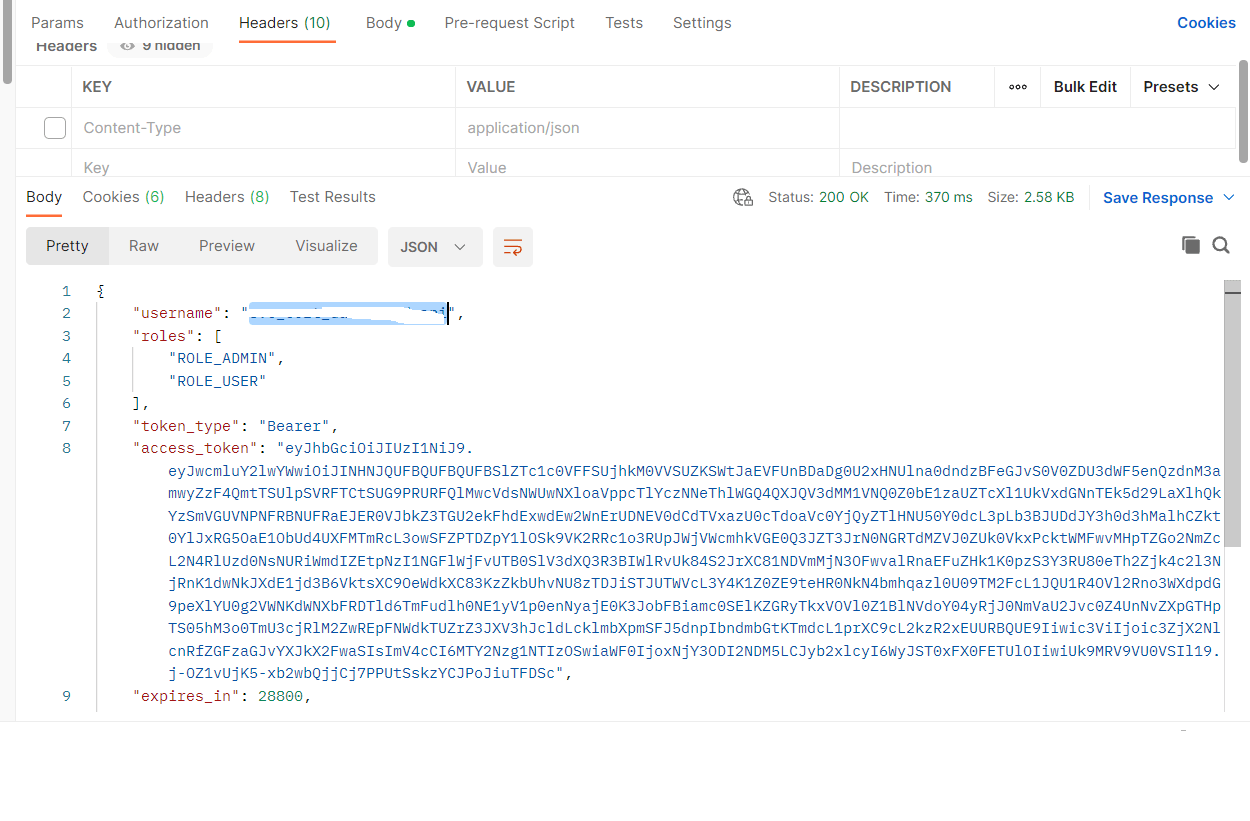Open the Presets dropdown
The image size is (1250, 821).
1181,87
